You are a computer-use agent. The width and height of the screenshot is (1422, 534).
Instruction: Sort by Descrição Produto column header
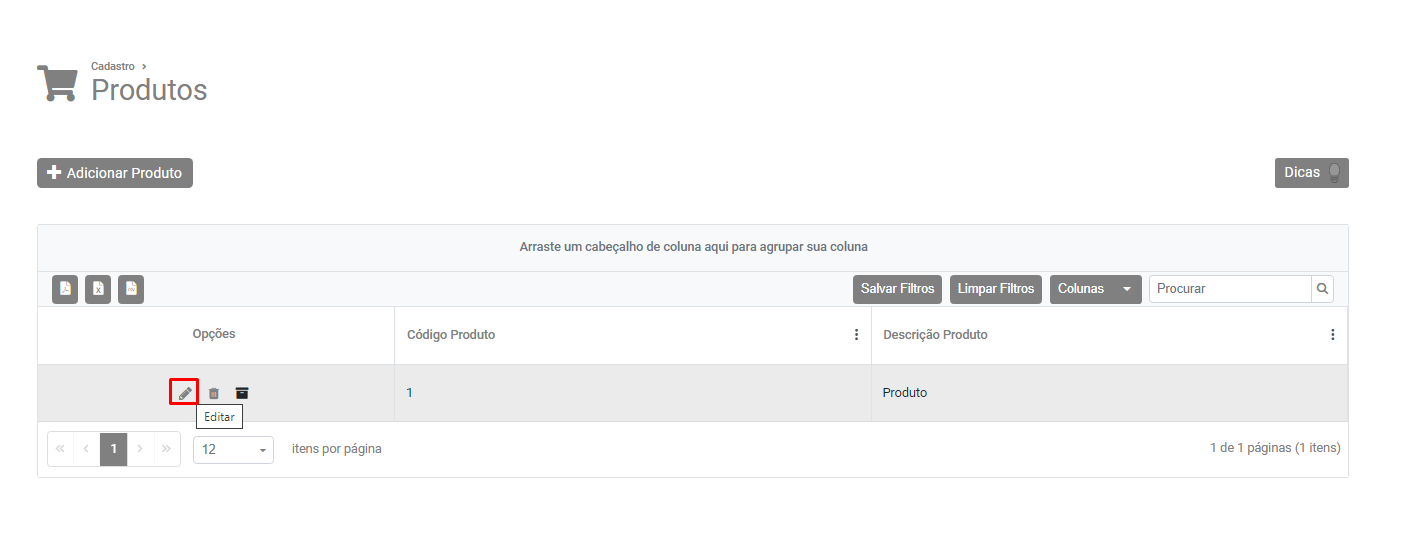pyautogui.click(x=935, y=335)
